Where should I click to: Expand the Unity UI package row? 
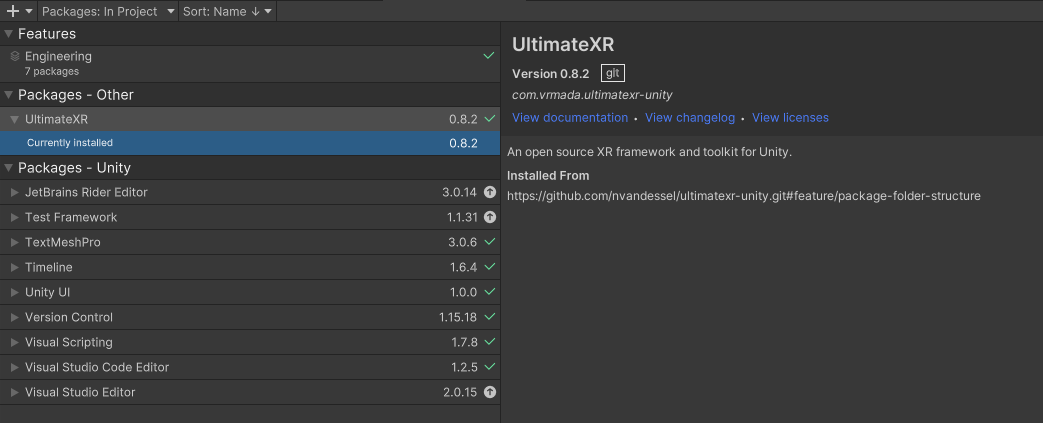pyautogui.click(x=15, y=293)
